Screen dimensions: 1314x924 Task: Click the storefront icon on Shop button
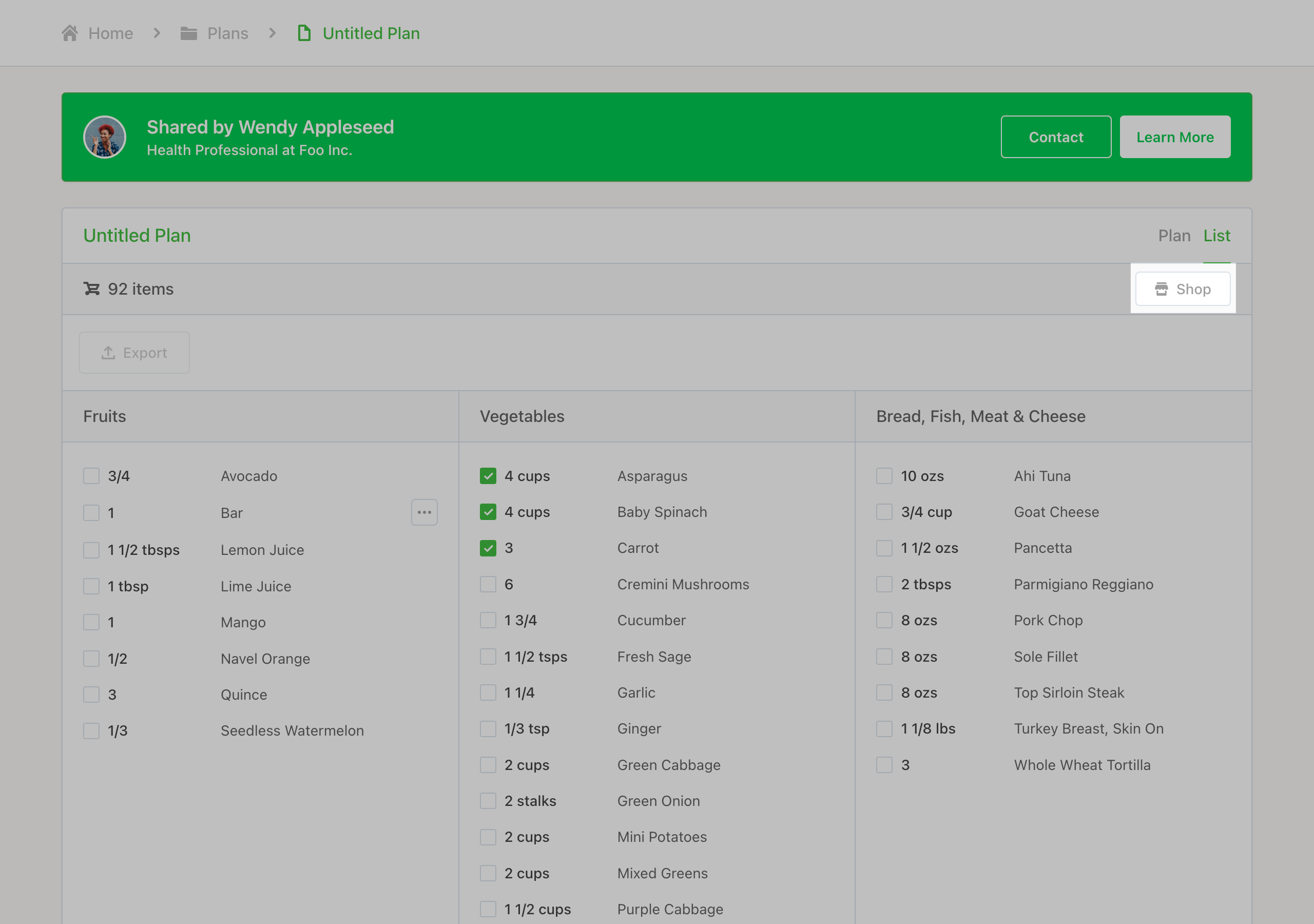pyautogui.click(x=1161, y=289)
